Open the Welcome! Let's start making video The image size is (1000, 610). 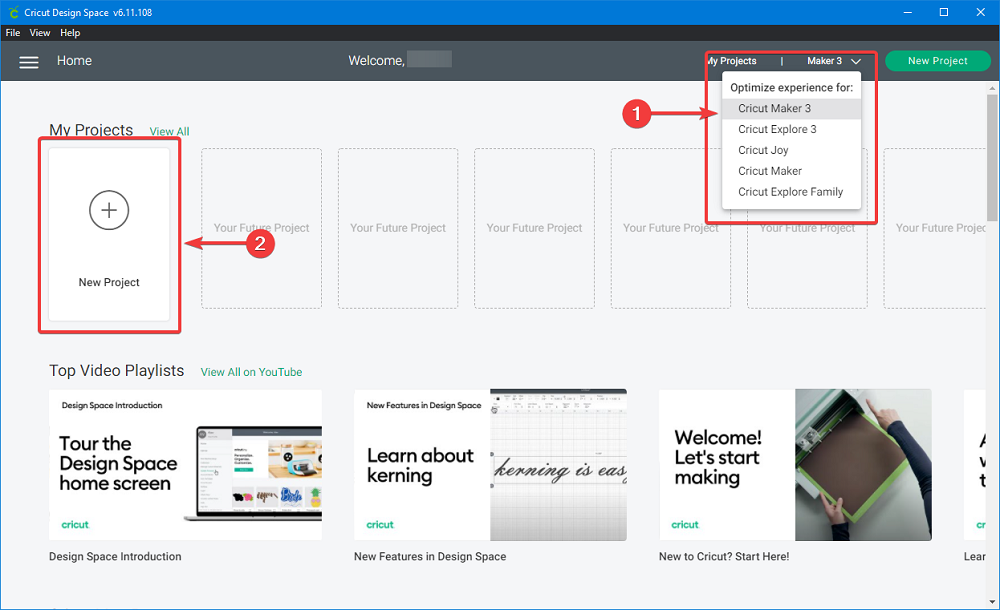(795, 465)
